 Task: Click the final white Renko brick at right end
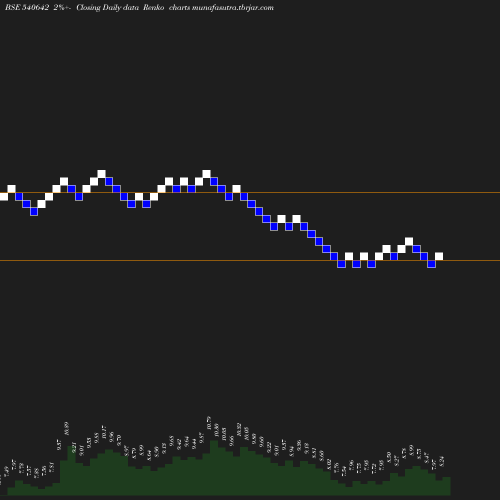tap(439, 256)
